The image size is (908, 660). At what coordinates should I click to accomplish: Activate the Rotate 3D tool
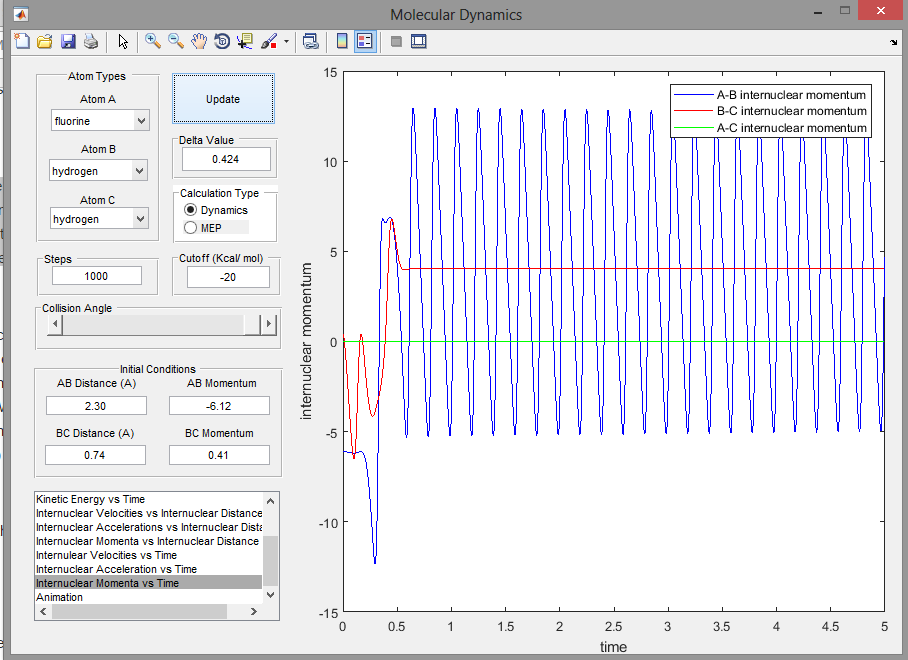[x=222, y=41]
